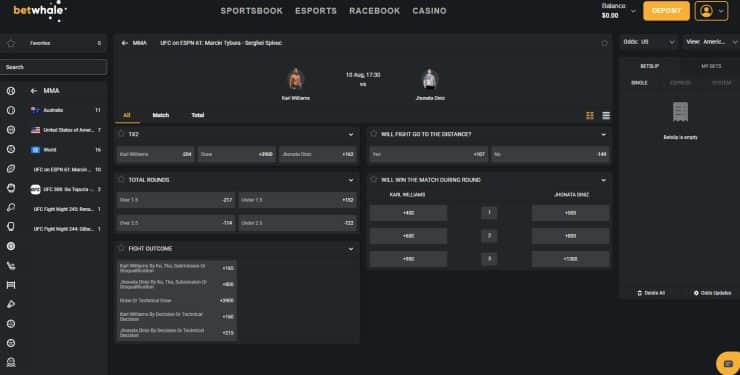Open the Favorites star in sidebar
Screen dimensions: 740x375
[11, 43]
